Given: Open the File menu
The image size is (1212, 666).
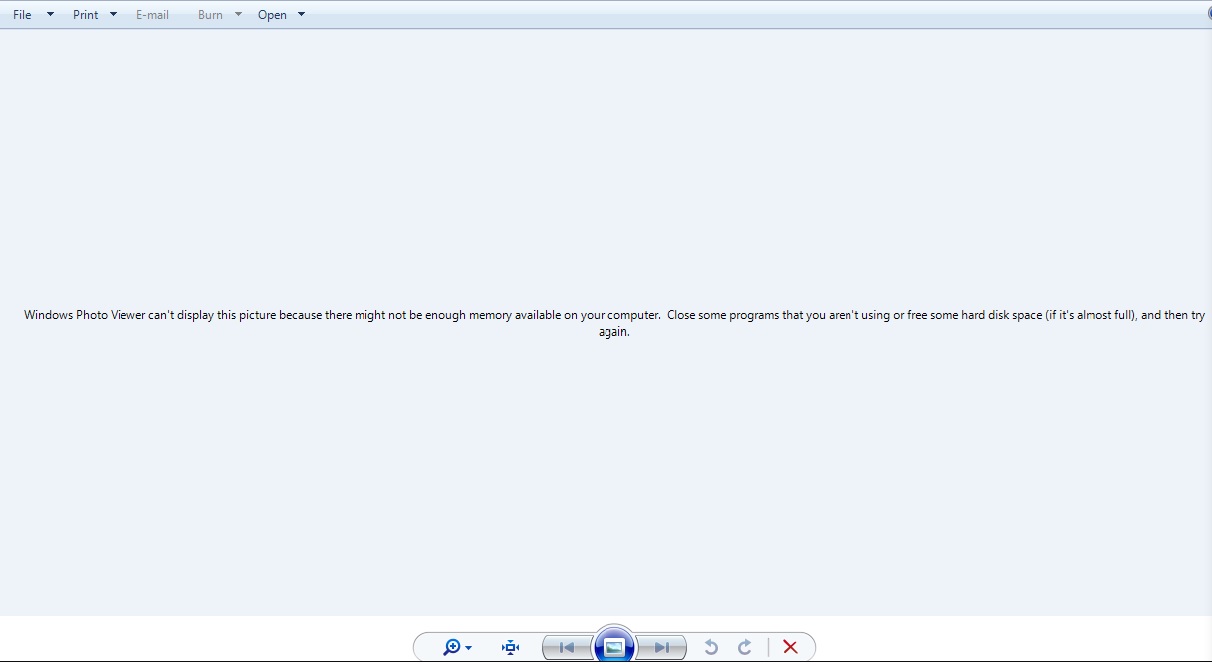Looking at the screenshot, I should point(21,14).
